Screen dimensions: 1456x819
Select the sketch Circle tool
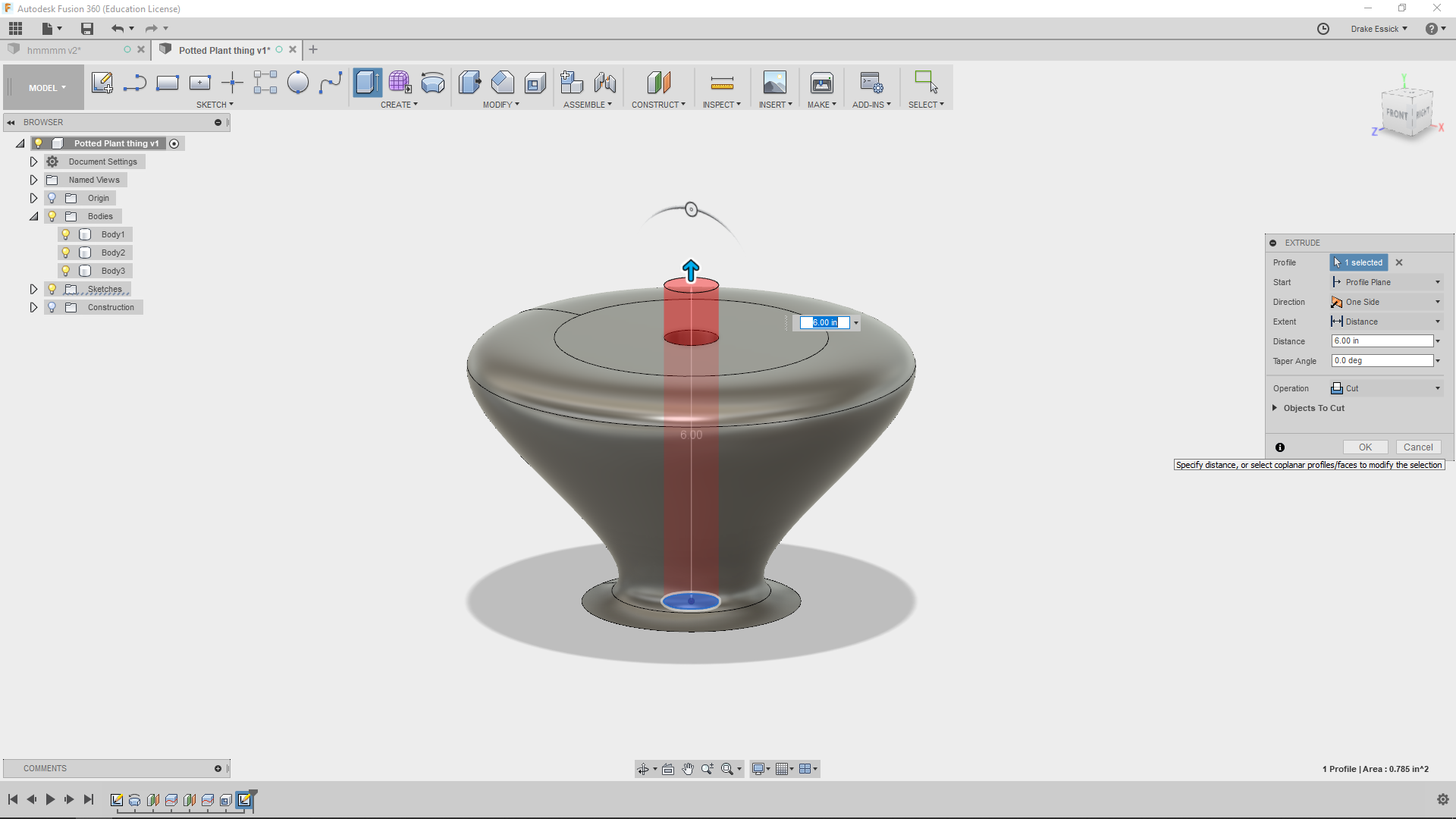(297, 82)
